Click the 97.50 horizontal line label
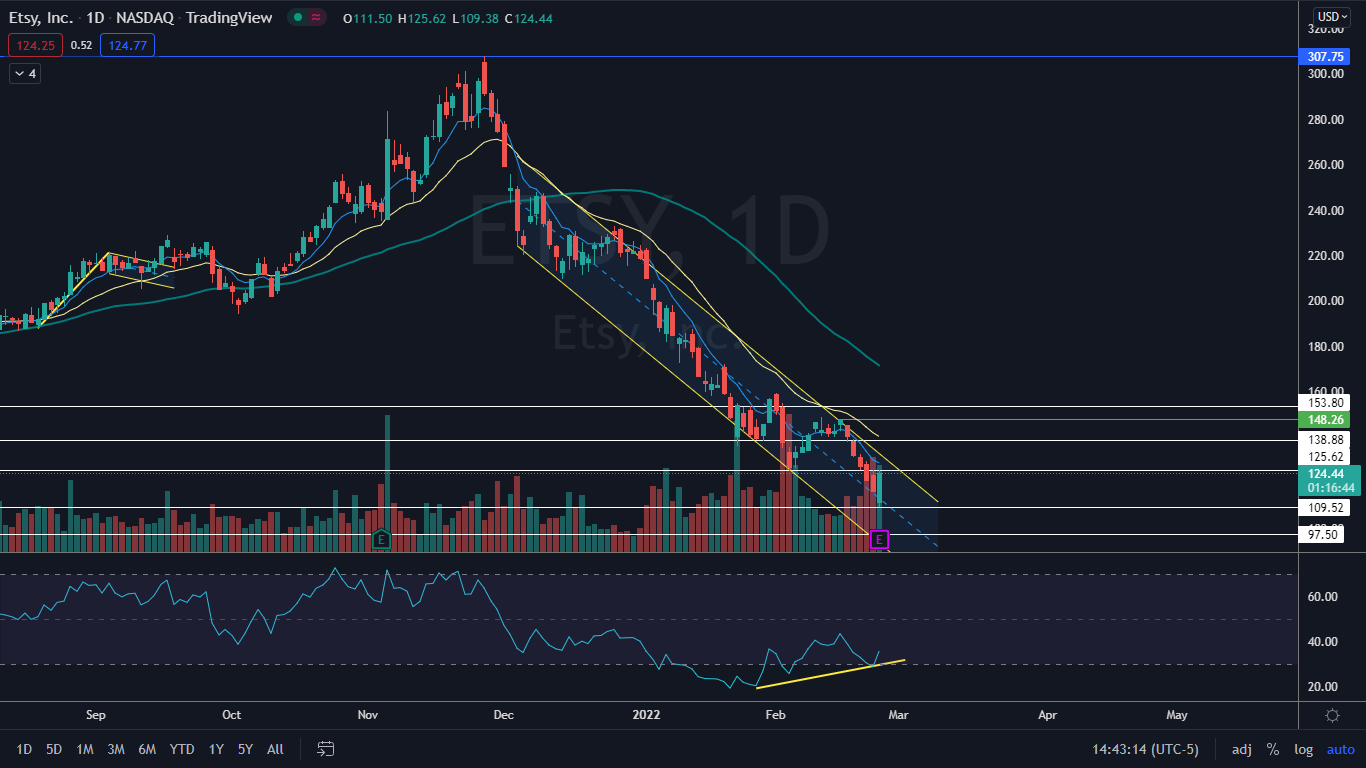The image size is (1366, 768). click(1320, 535)
